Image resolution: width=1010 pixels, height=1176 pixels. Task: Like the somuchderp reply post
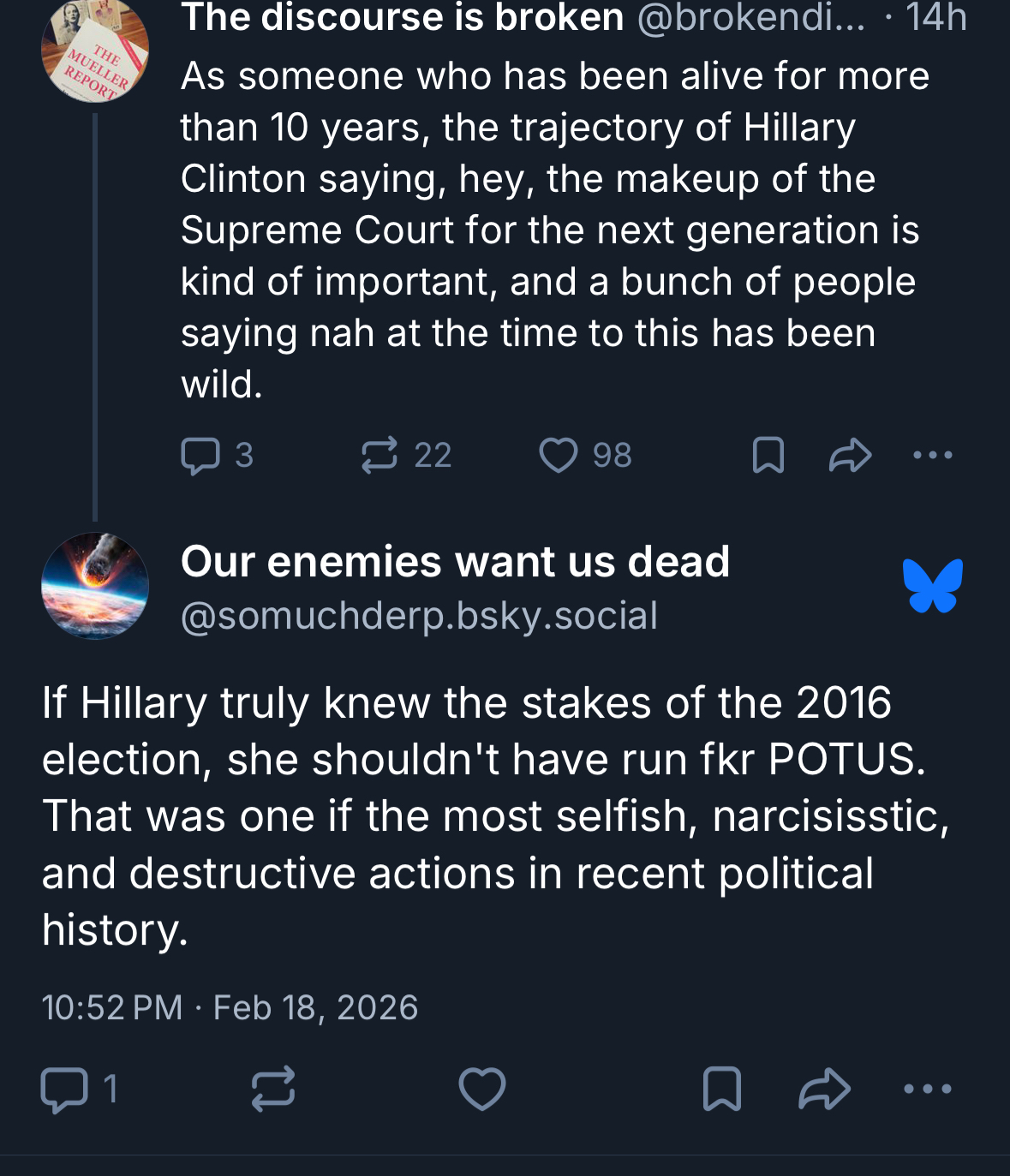(x=482, y=1089)
